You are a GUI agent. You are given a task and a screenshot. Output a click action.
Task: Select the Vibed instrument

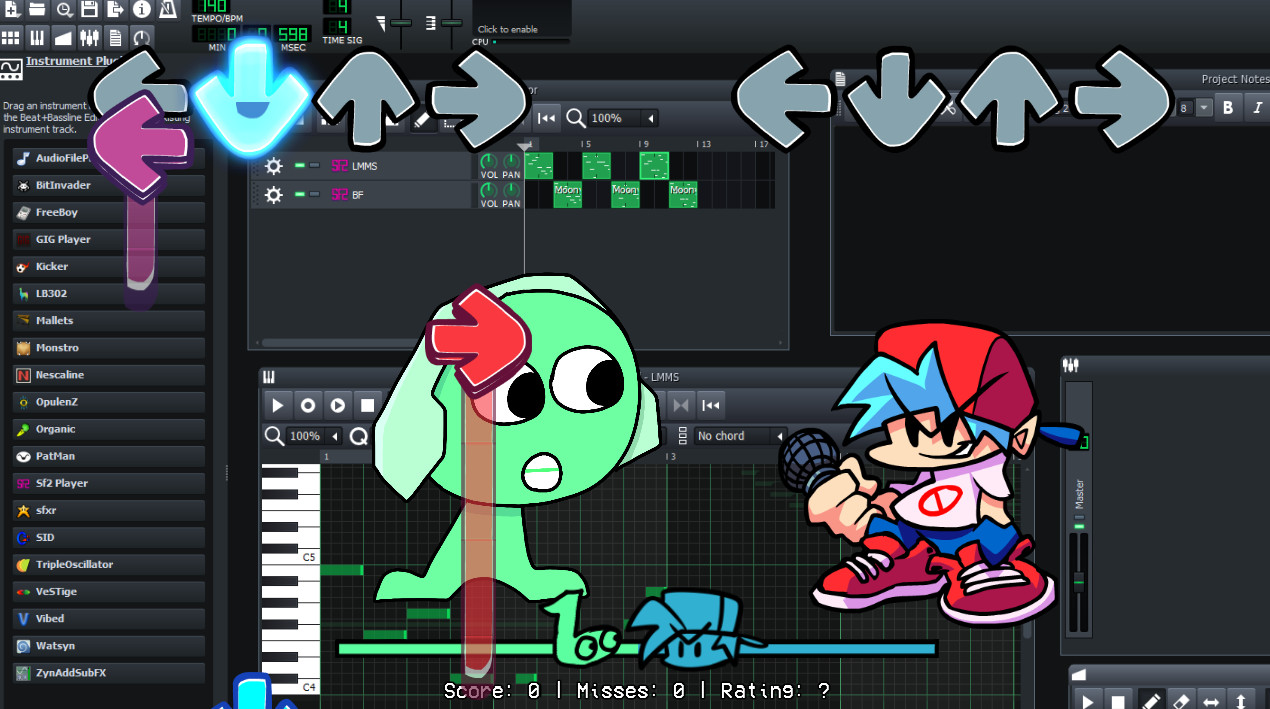click(x=109, y=618)
